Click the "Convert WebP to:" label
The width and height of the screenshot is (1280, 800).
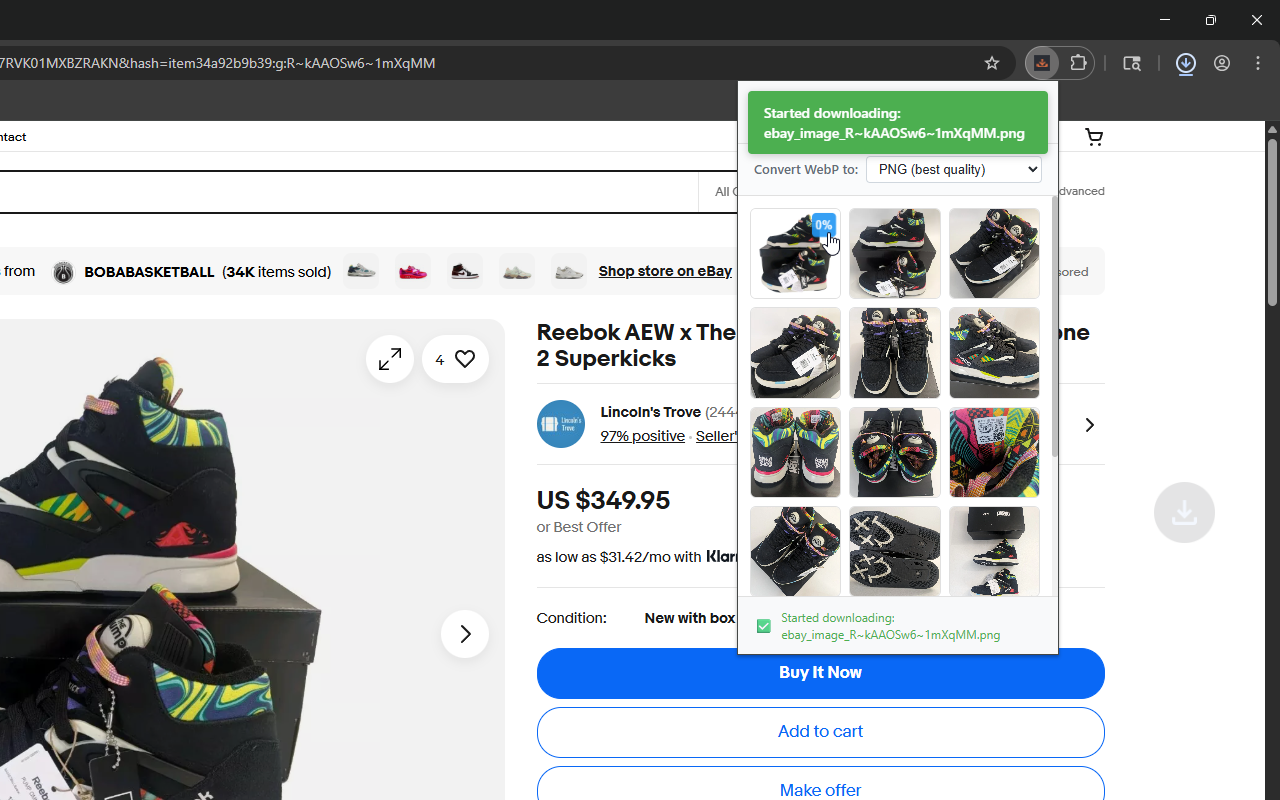806,169
